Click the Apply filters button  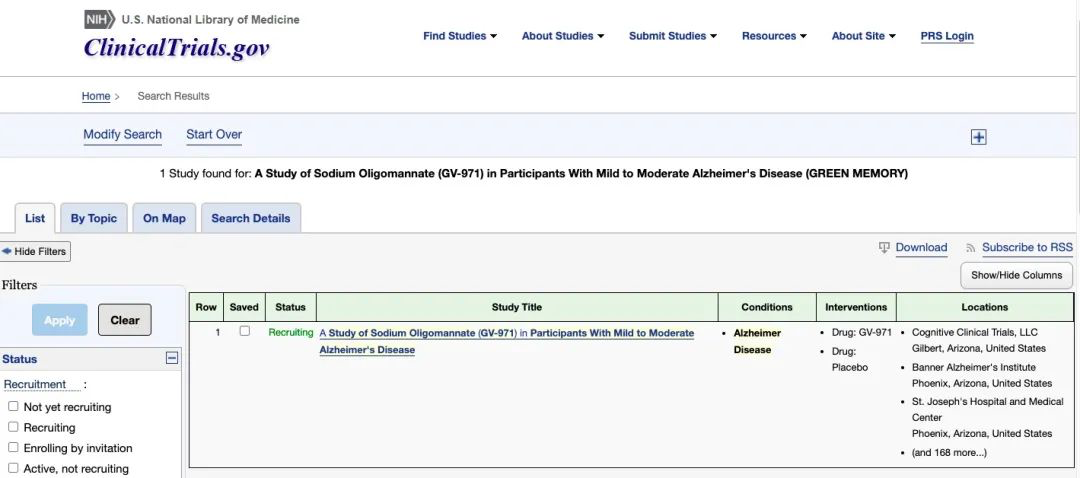tap(60, 320)
